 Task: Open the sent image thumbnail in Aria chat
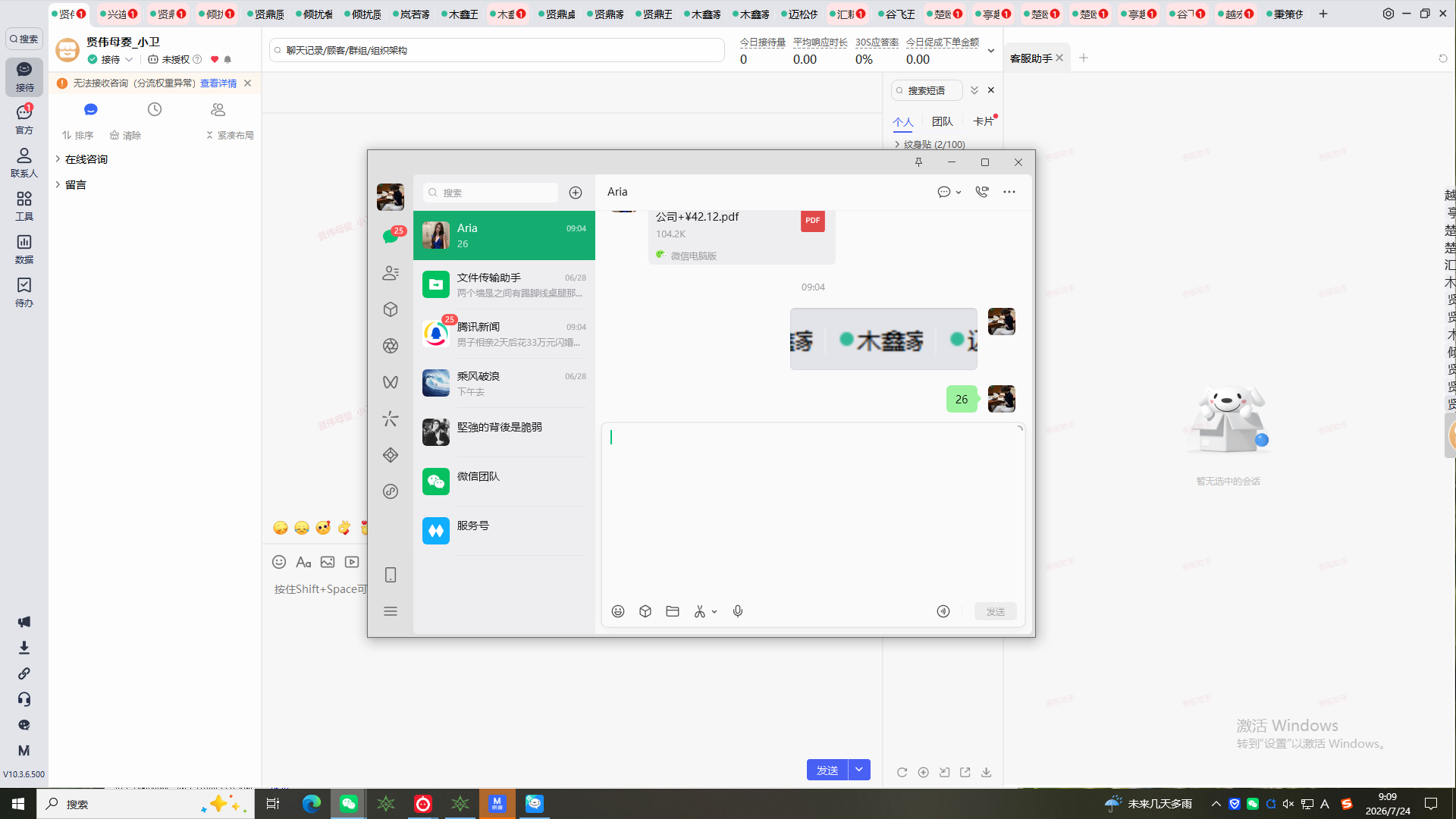[883, 339]
